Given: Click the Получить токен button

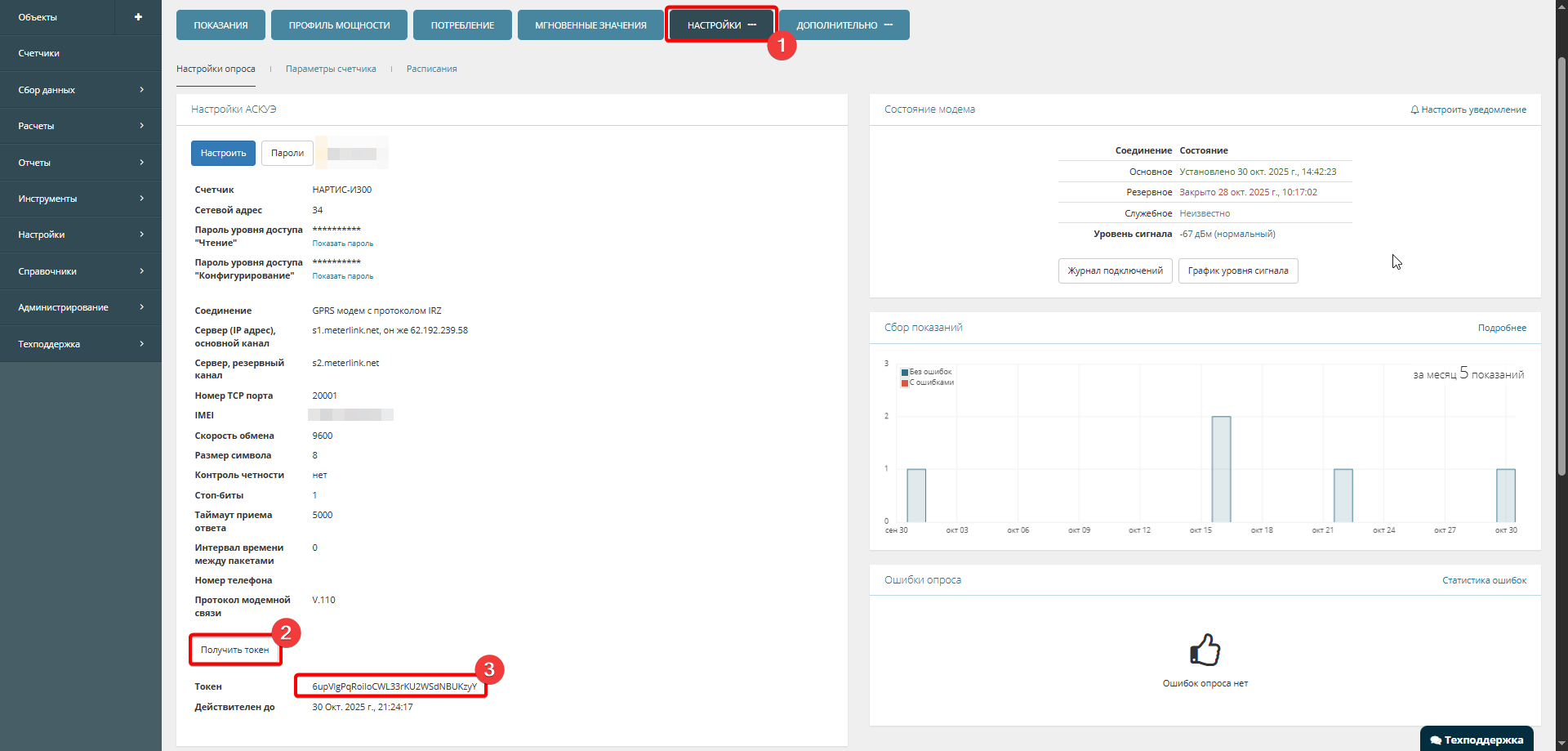Looking at the screenshot, I should (x=234, y=650).
